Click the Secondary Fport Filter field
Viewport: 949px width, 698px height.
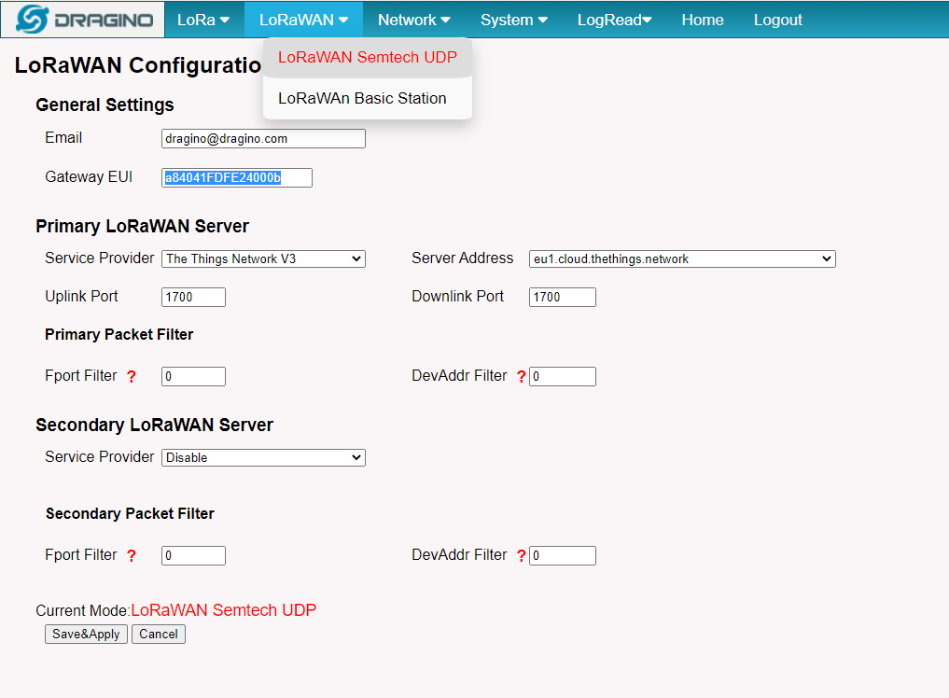(x=194, y=556)
